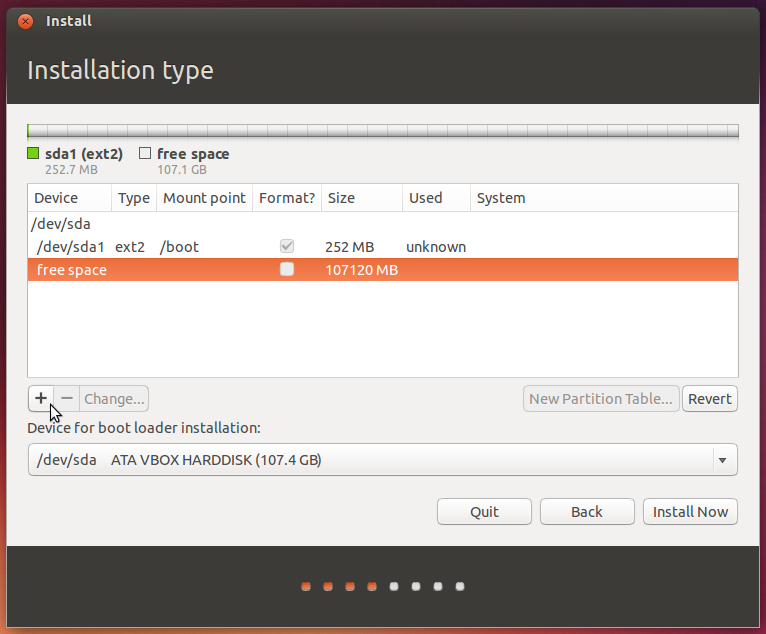Image resolution: width=766 pixels, height=634 pixels.
Task: Click the minus icon to remove a partition
Action: click(67, 399)
